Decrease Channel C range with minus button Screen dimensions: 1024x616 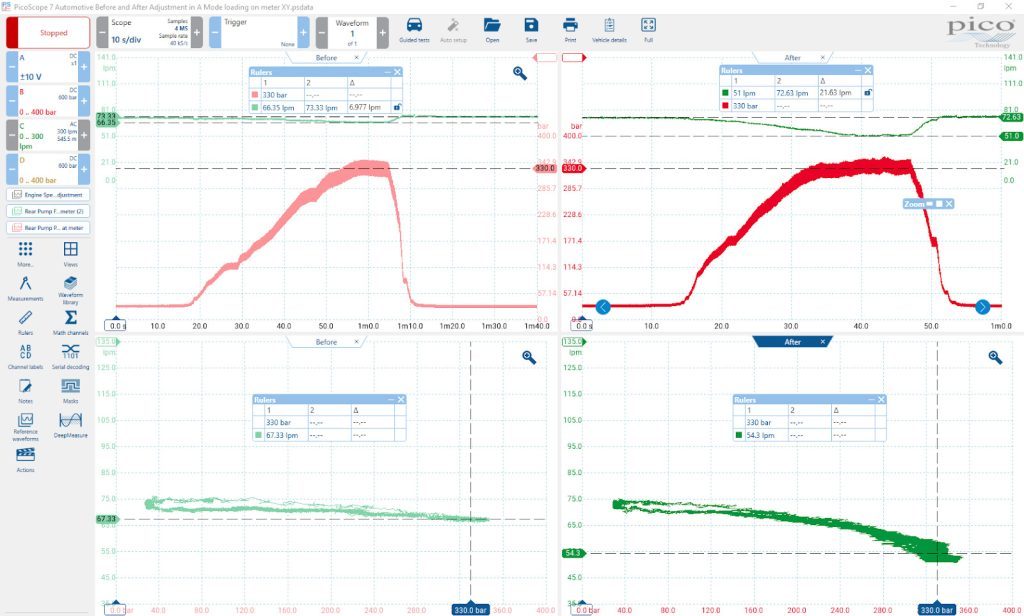pyautogui.click(x=12, y=135)
